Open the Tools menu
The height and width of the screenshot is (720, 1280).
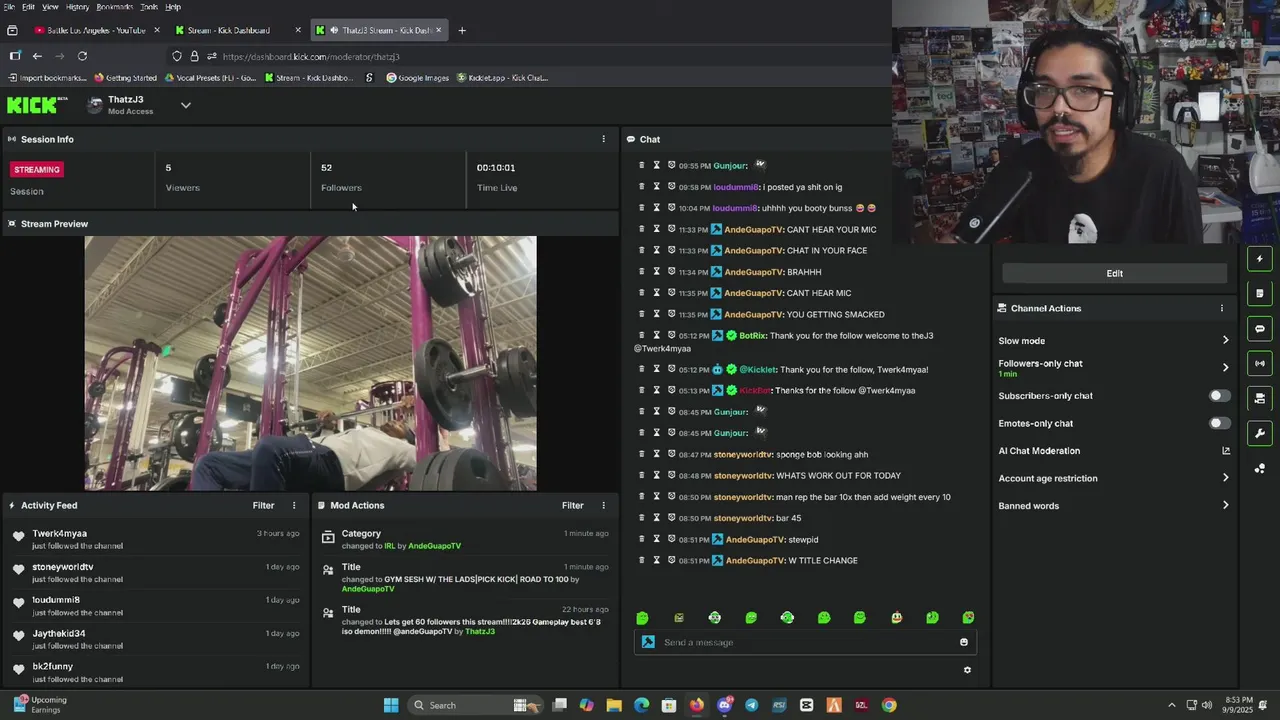[149, 7]
